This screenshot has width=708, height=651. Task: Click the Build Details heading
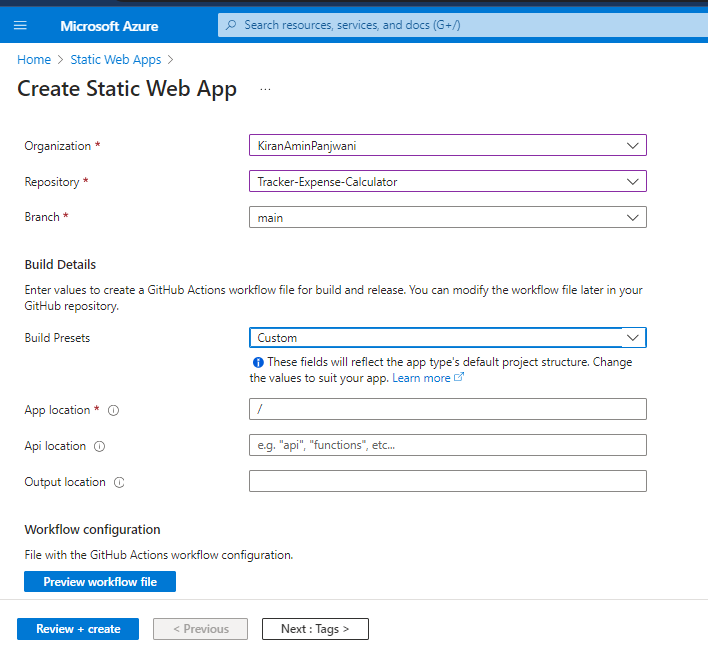[60, 265]
